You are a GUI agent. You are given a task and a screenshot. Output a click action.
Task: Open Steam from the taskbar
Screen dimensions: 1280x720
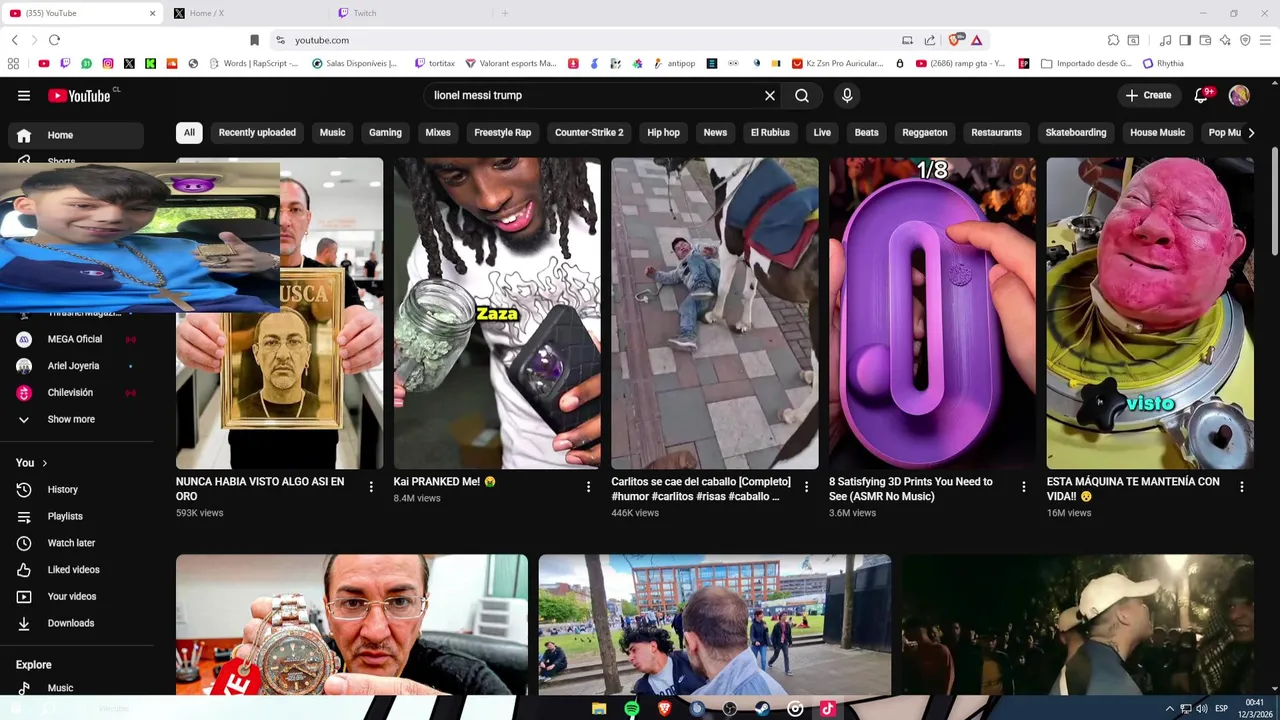coord(762,709)
